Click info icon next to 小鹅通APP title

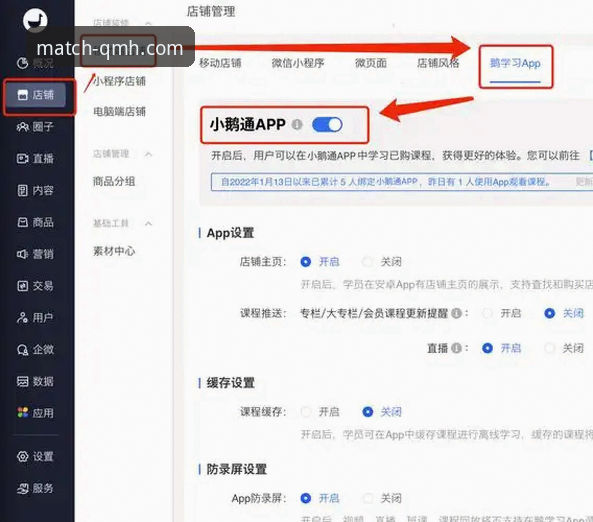[x=297, y=124]
